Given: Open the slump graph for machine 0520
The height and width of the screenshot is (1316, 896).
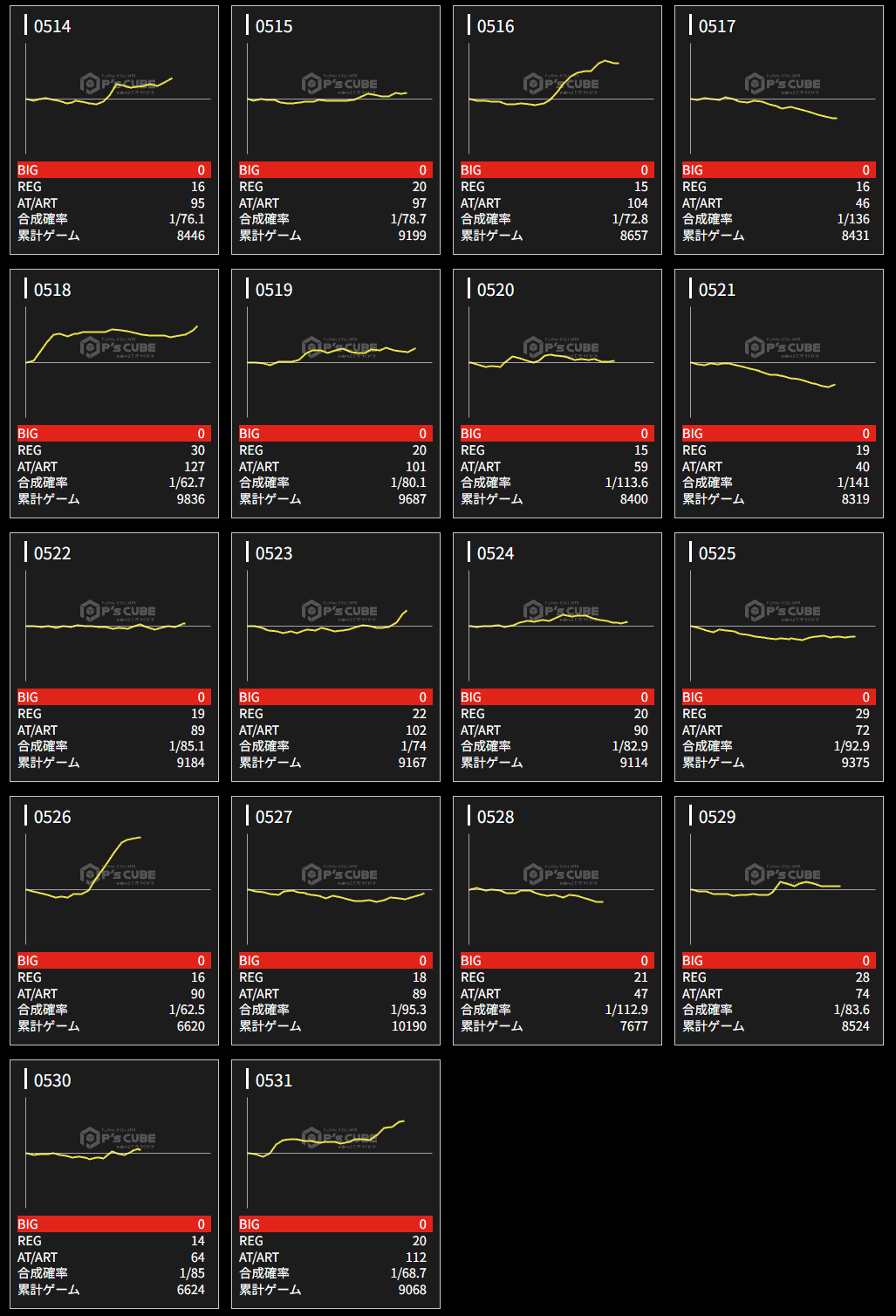Looking at the screenshot, I should coord(561,362).
